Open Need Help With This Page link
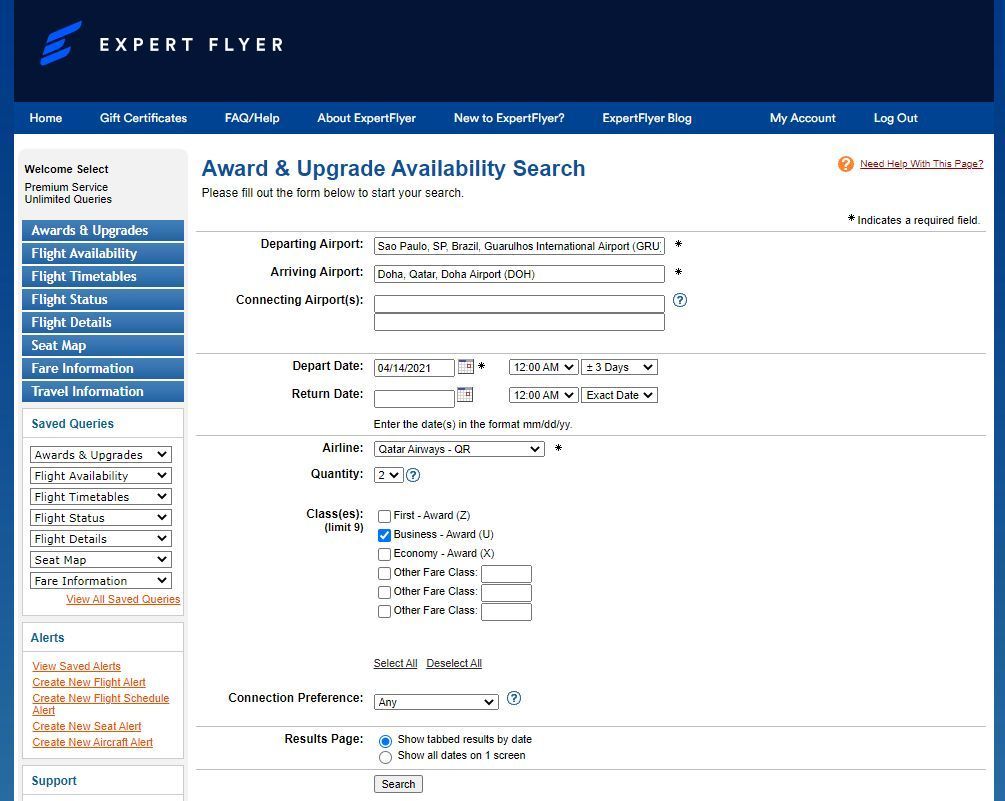1005x801 pixels. click(922, 164)
